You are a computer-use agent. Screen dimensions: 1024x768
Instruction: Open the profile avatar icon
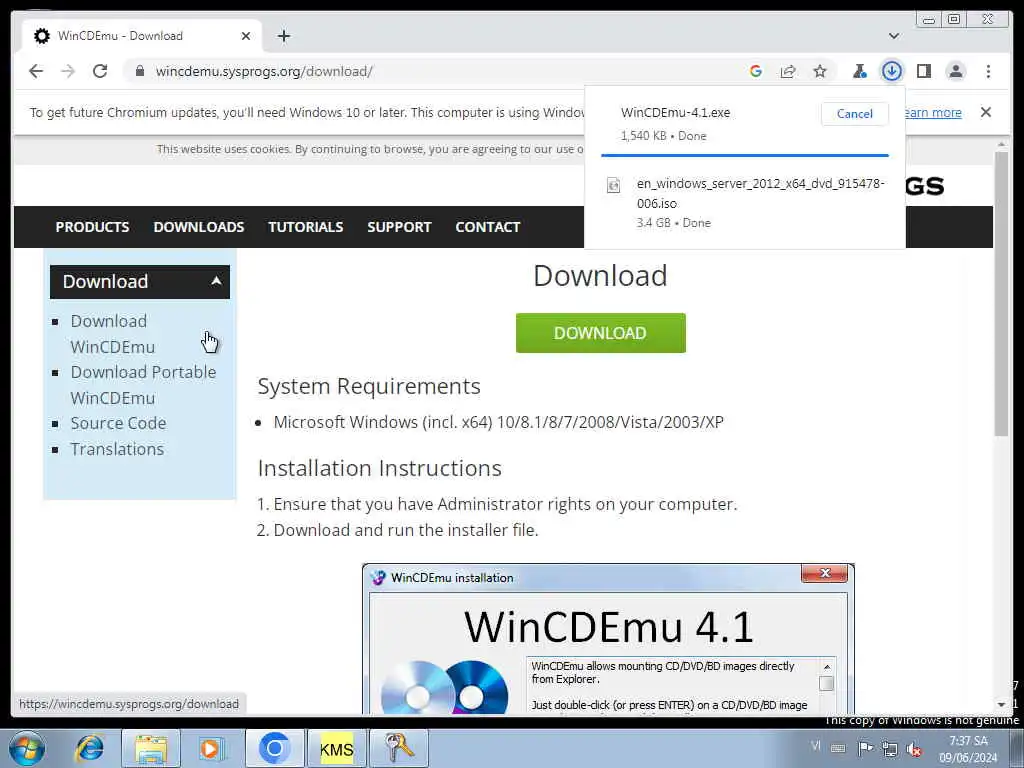pyautogui.click(x=955, y=71)
